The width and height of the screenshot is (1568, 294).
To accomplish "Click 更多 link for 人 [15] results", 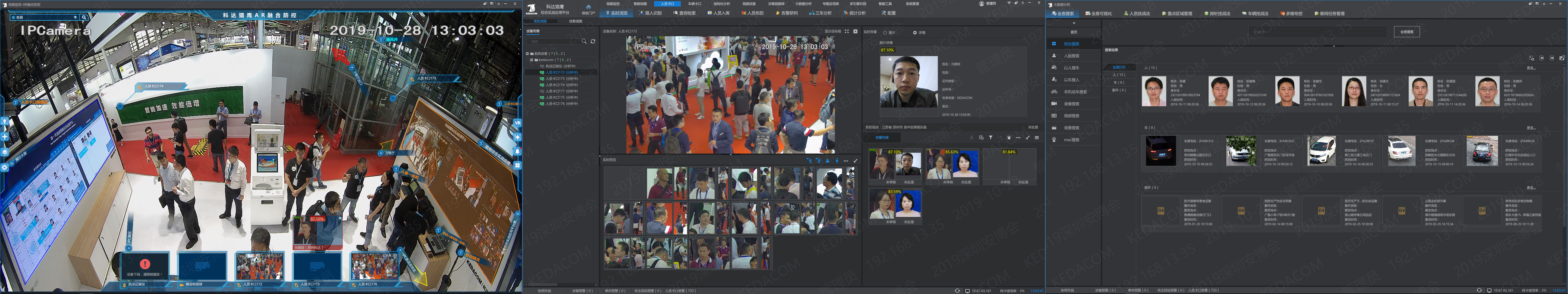I will pos(1532,68).
